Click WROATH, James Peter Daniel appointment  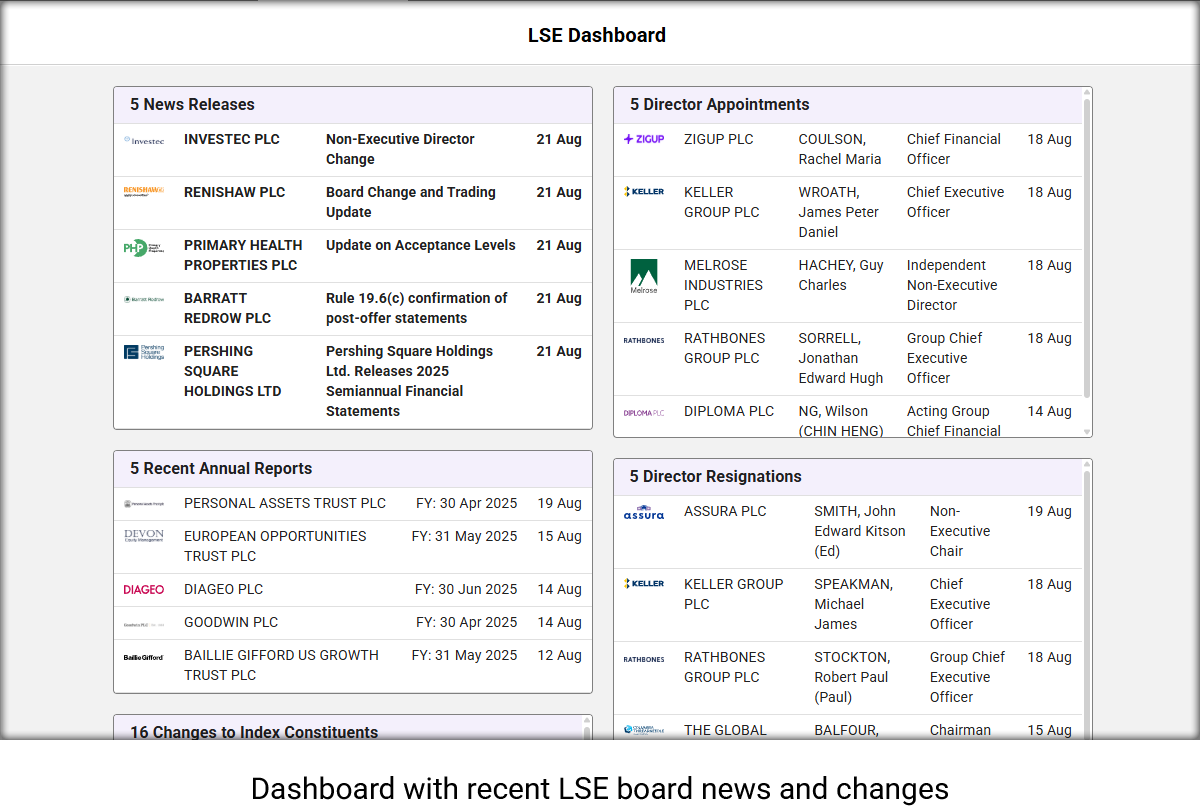coord(848,213)
